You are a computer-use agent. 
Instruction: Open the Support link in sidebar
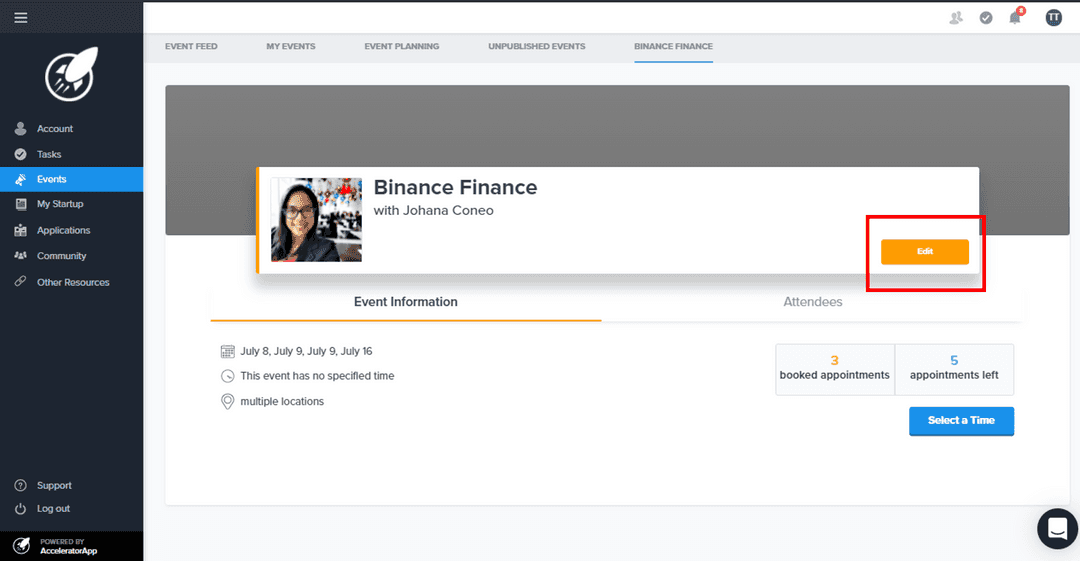click(x=54, y=486)
